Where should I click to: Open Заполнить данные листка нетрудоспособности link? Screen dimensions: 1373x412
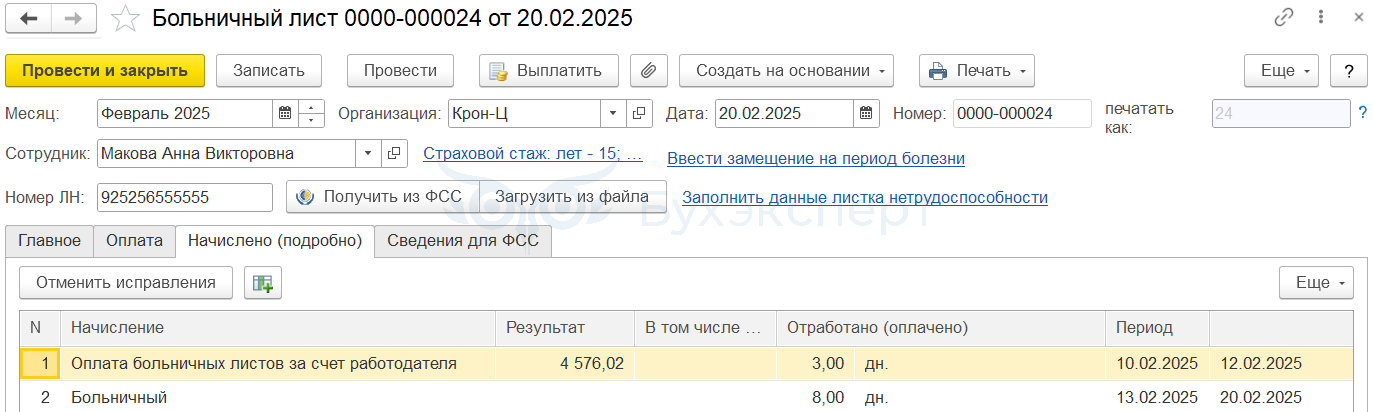[x=865, y=197]
